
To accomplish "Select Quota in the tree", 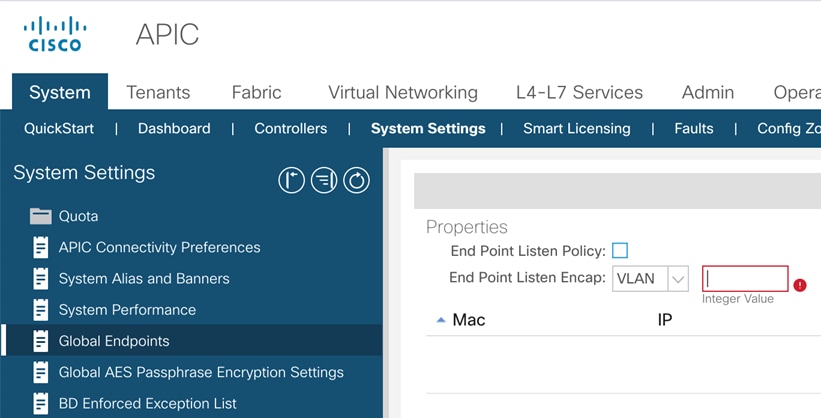I will 78,216.
